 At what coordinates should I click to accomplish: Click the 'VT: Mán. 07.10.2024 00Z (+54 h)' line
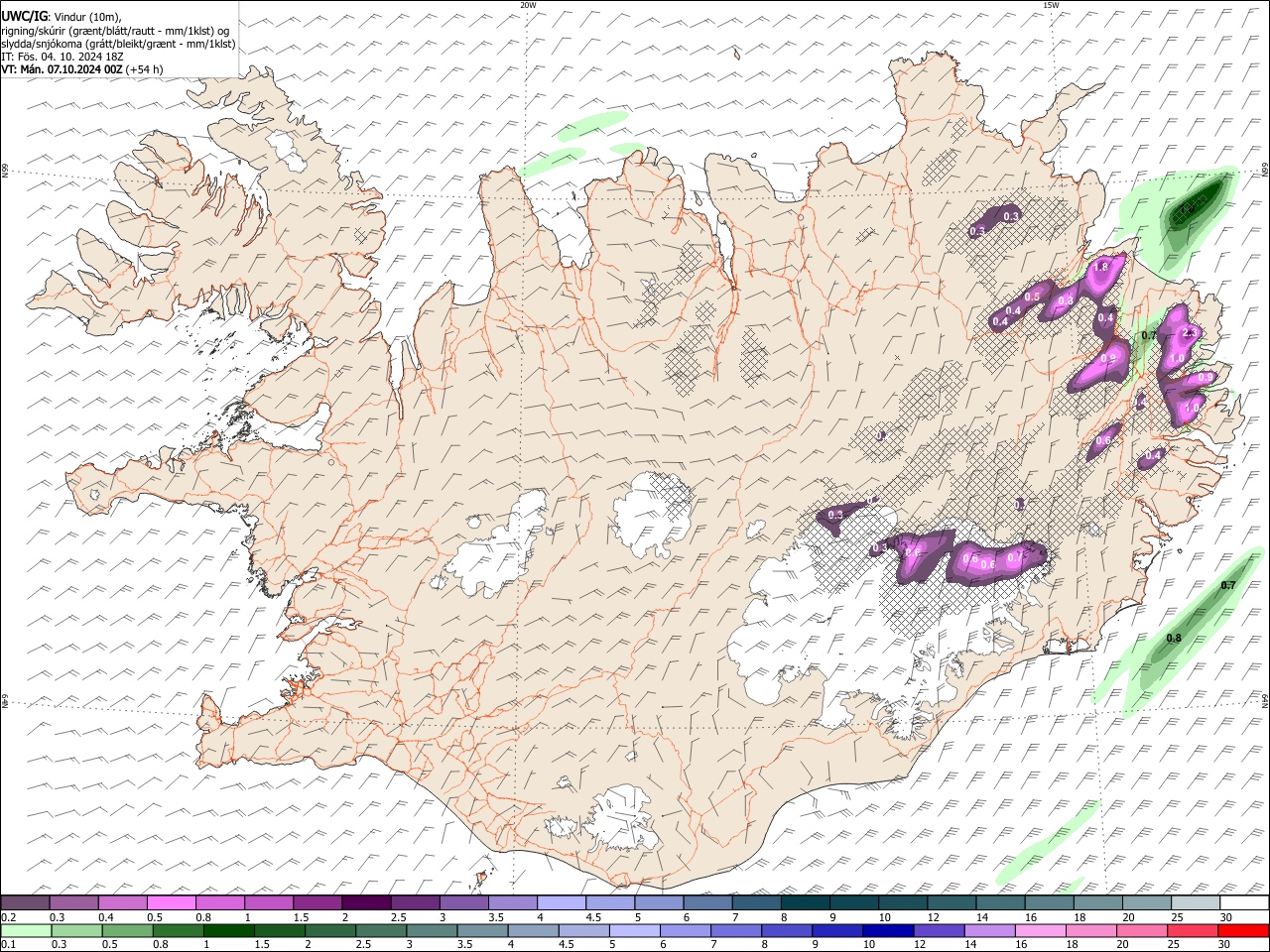coord(82,69)
